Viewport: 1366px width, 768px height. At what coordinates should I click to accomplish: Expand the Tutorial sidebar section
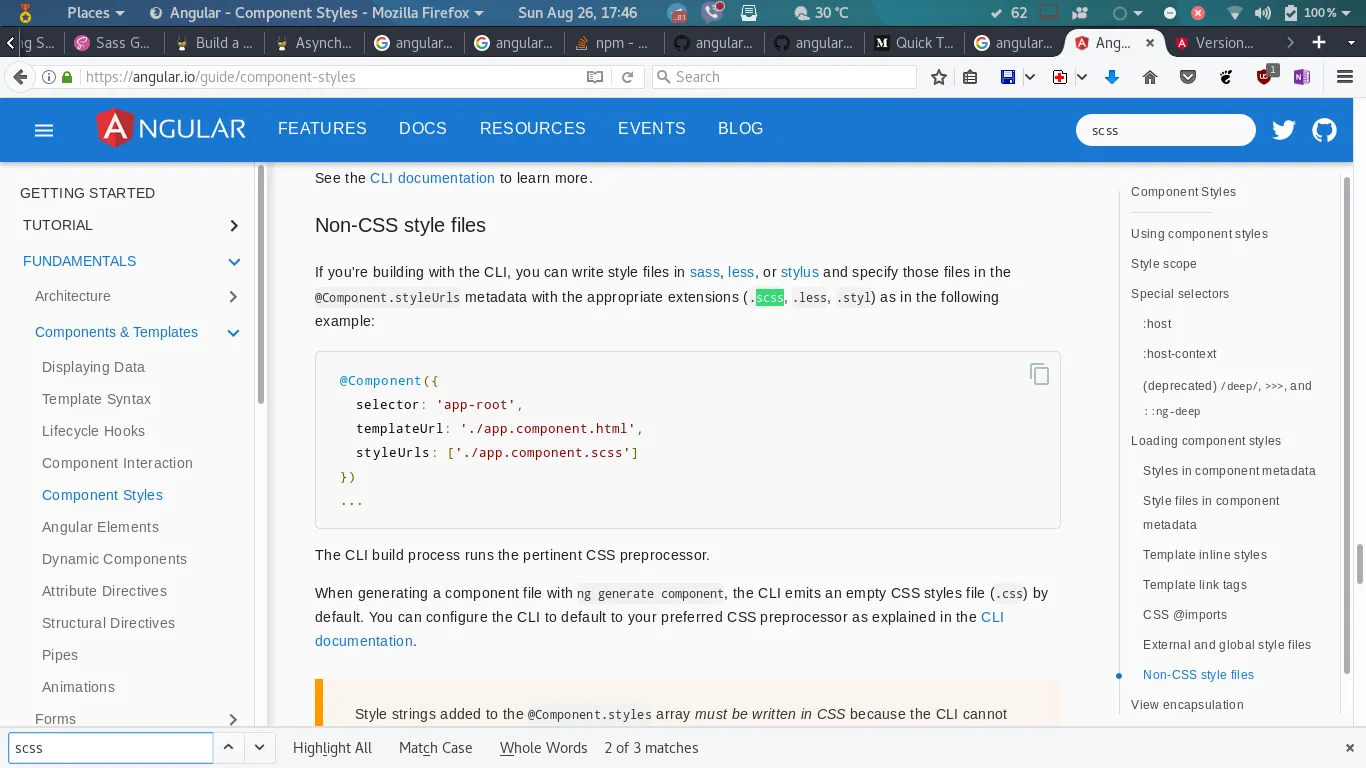(x=234, y=226)
